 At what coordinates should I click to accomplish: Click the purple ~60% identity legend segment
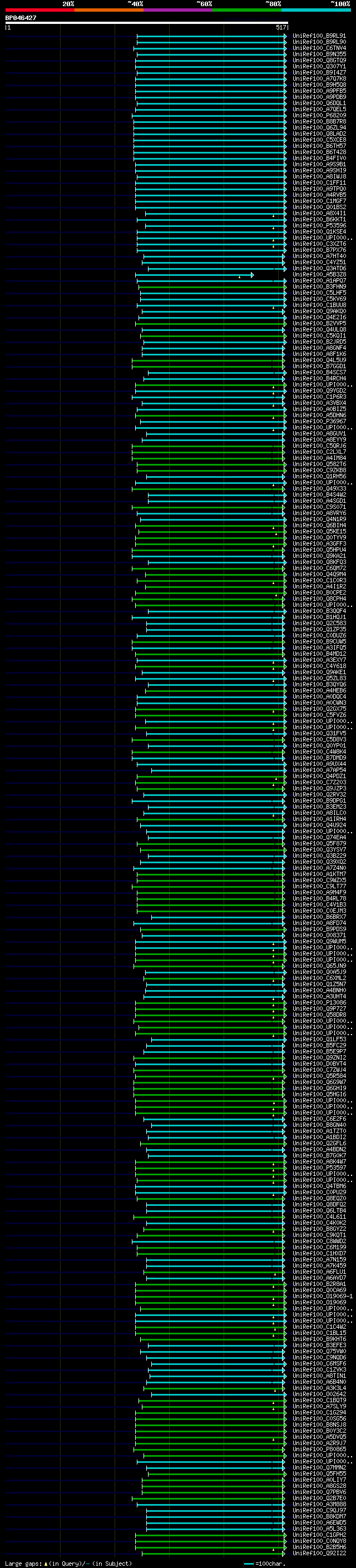pyautogui.click(x=179, y=10)
